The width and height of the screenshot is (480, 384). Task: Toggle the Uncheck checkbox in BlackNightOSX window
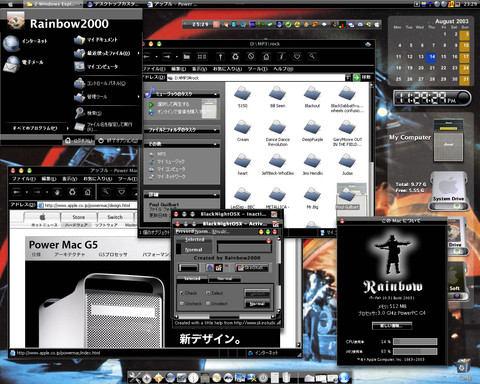click(x=191, y=304)
